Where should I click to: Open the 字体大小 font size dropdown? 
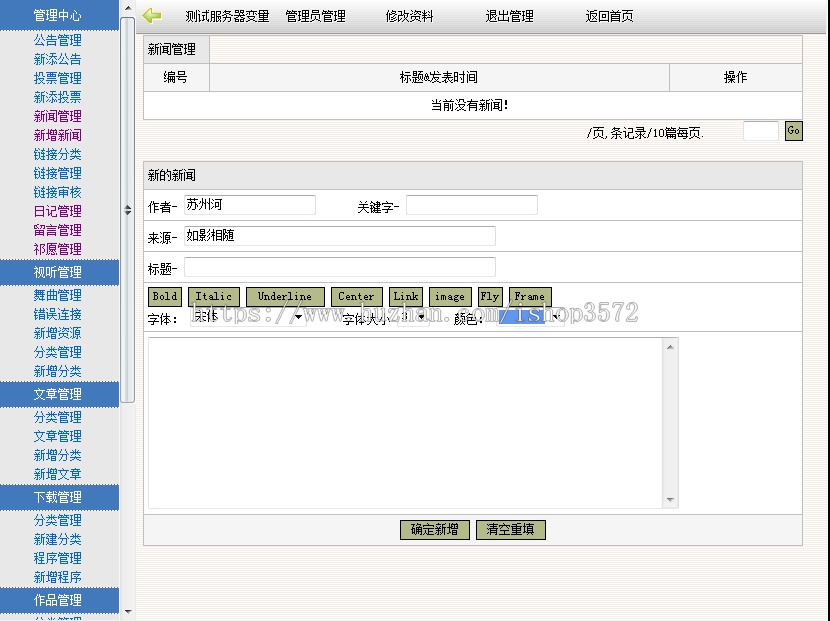pos(413,317)
